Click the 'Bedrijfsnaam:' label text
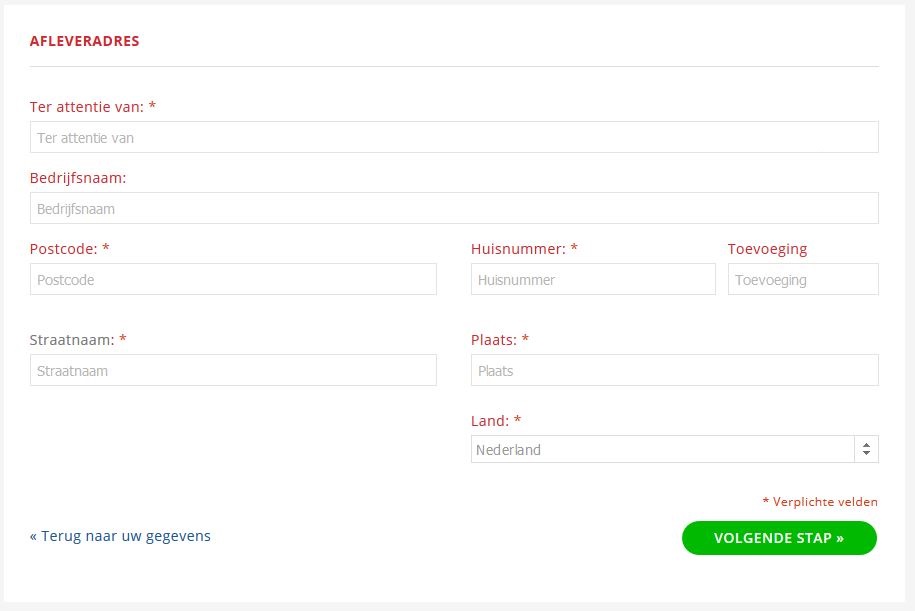Viewport: 915px width, 611px height. pos(78,178)
